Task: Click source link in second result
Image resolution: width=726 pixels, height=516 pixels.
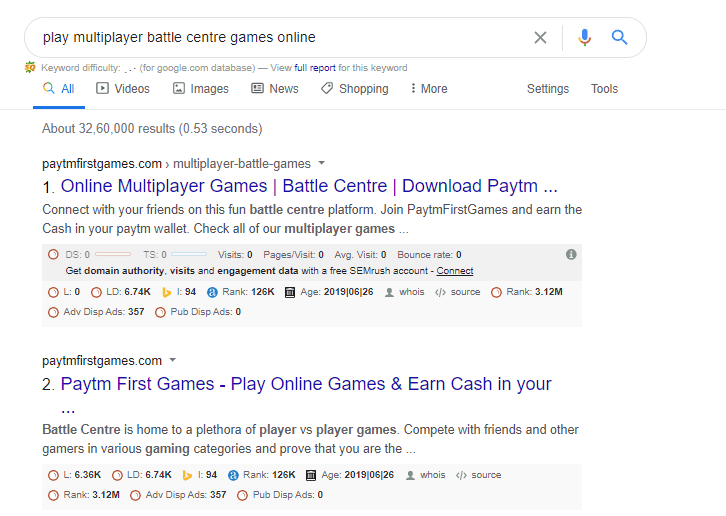Action: point(486,475)
